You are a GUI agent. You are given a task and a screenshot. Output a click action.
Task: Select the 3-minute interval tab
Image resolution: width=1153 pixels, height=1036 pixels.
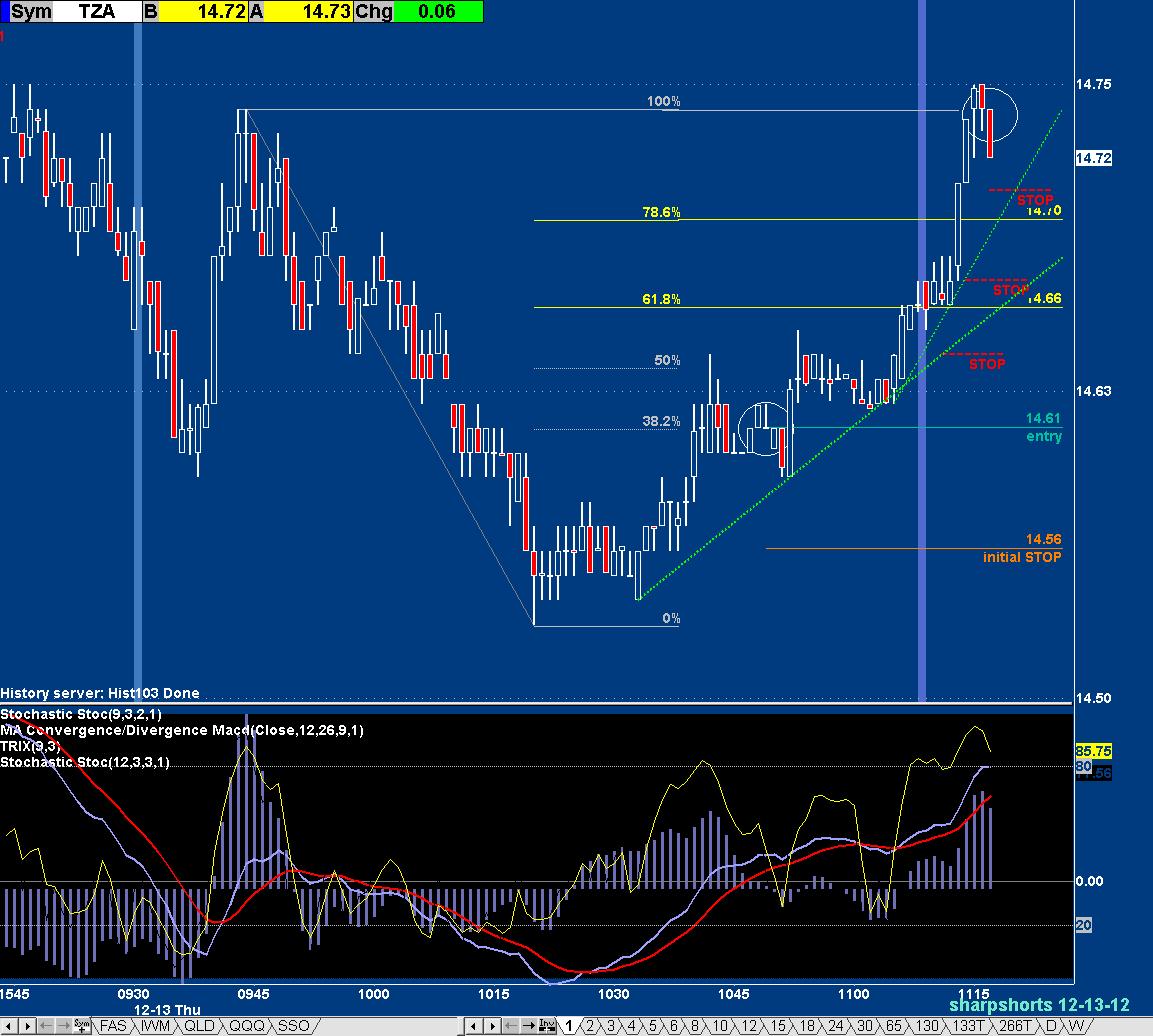click(x=610, y=1025)
